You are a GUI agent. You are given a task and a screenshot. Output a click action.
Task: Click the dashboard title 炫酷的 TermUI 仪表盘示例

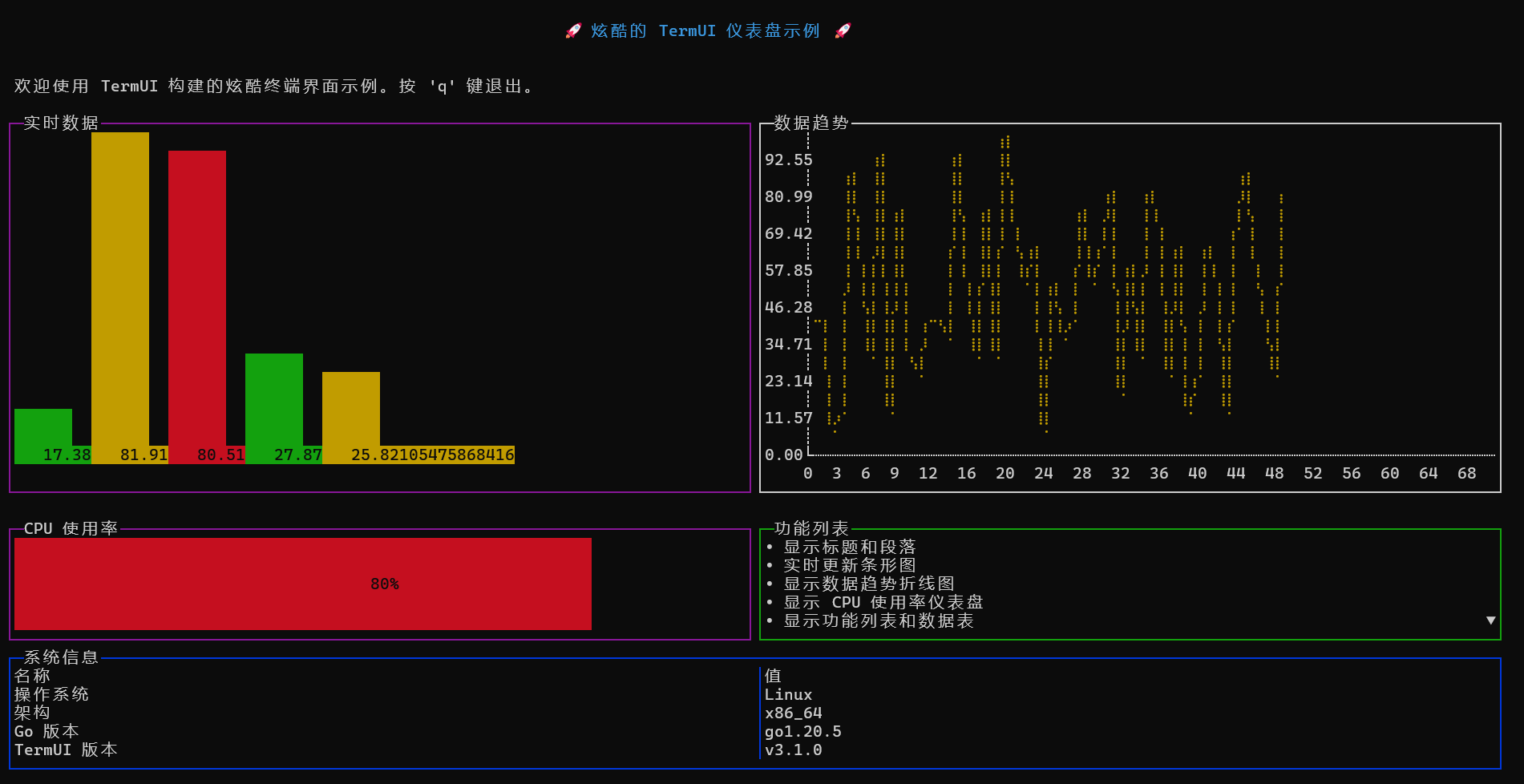[x=705, y=30]
